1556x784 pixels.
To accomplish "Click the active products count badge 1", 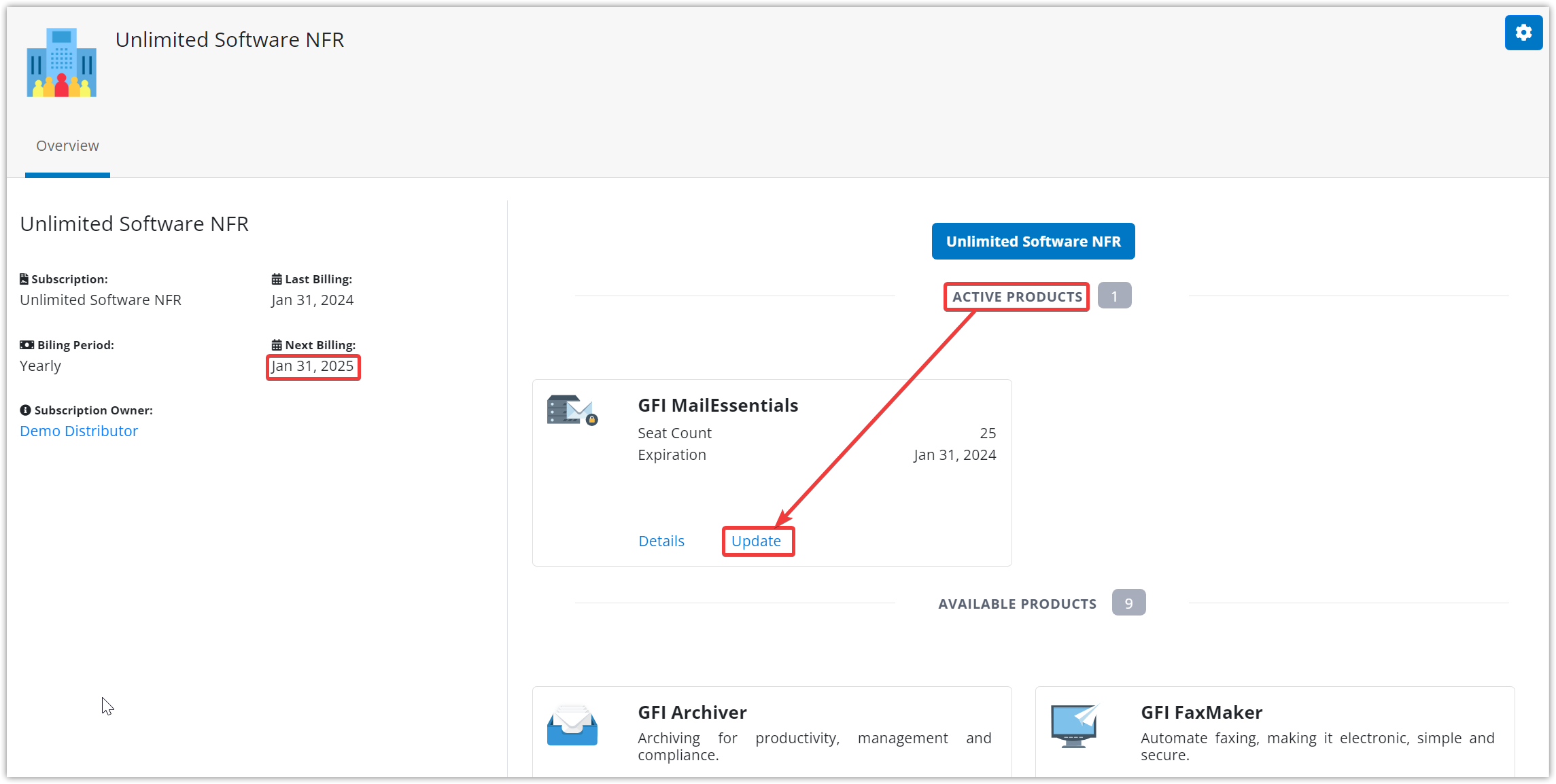I will pyautogui.click(x=1114, y=296).
